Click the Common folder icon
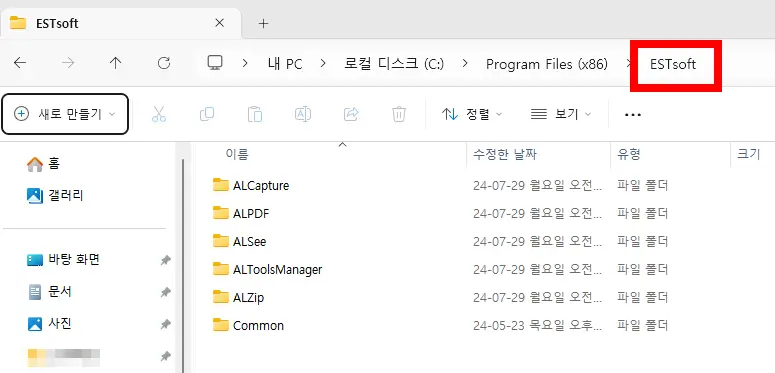The height and width of the screenshot is (373, 775). pos(221,325)
